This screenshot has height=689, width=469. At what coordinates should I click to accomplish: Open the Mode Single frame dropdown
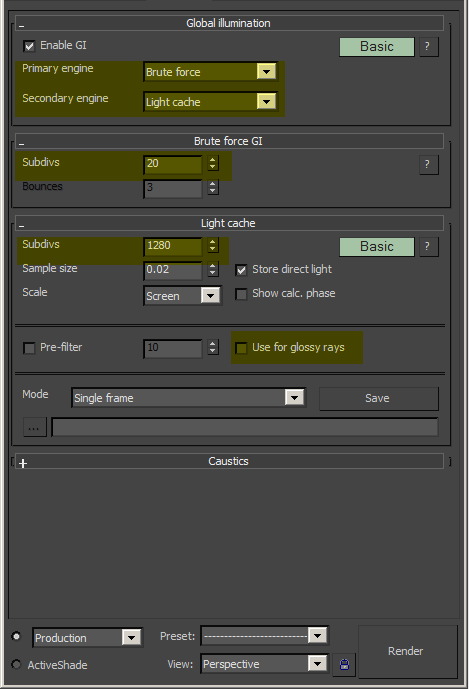click(x=188, y=398)
